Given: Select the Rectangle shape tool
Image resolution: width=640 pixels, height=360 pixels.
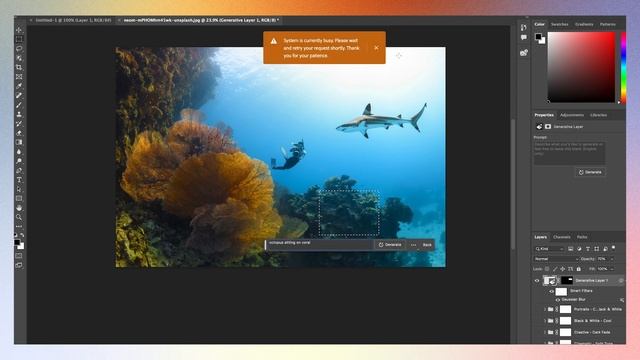Looking at the screenshot, I should point(19,199).
